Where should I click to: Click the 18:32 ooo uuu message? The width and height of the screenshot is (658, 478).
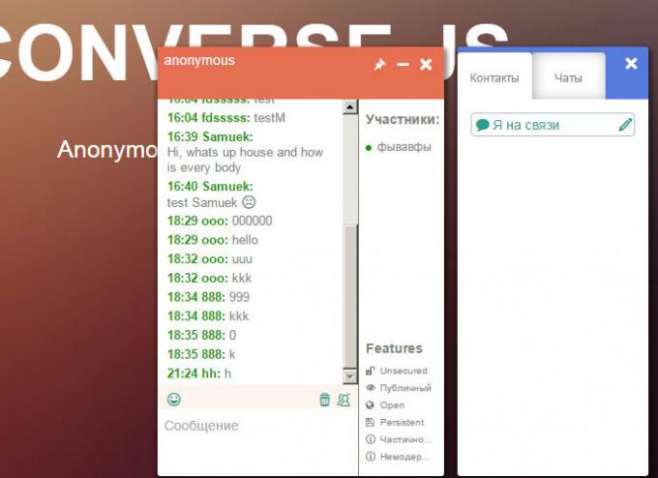point(210,259)
